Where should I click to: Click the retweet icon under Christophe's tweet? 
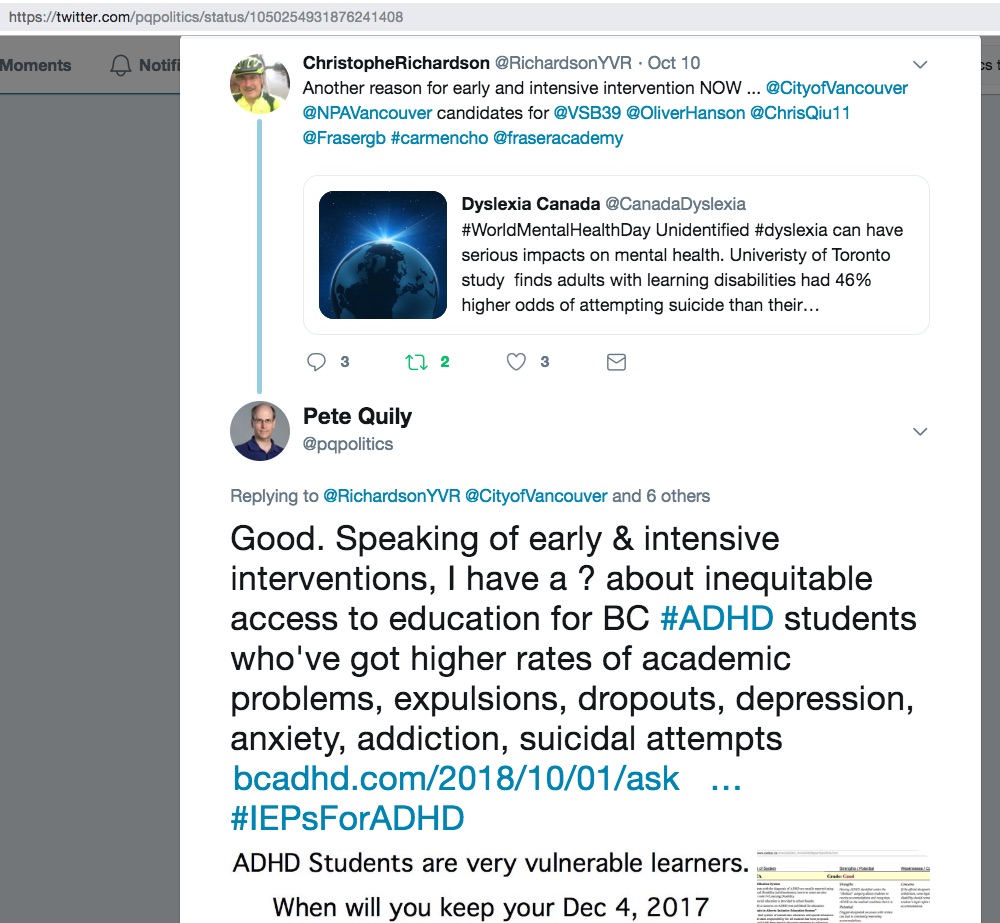click(416, 362)
